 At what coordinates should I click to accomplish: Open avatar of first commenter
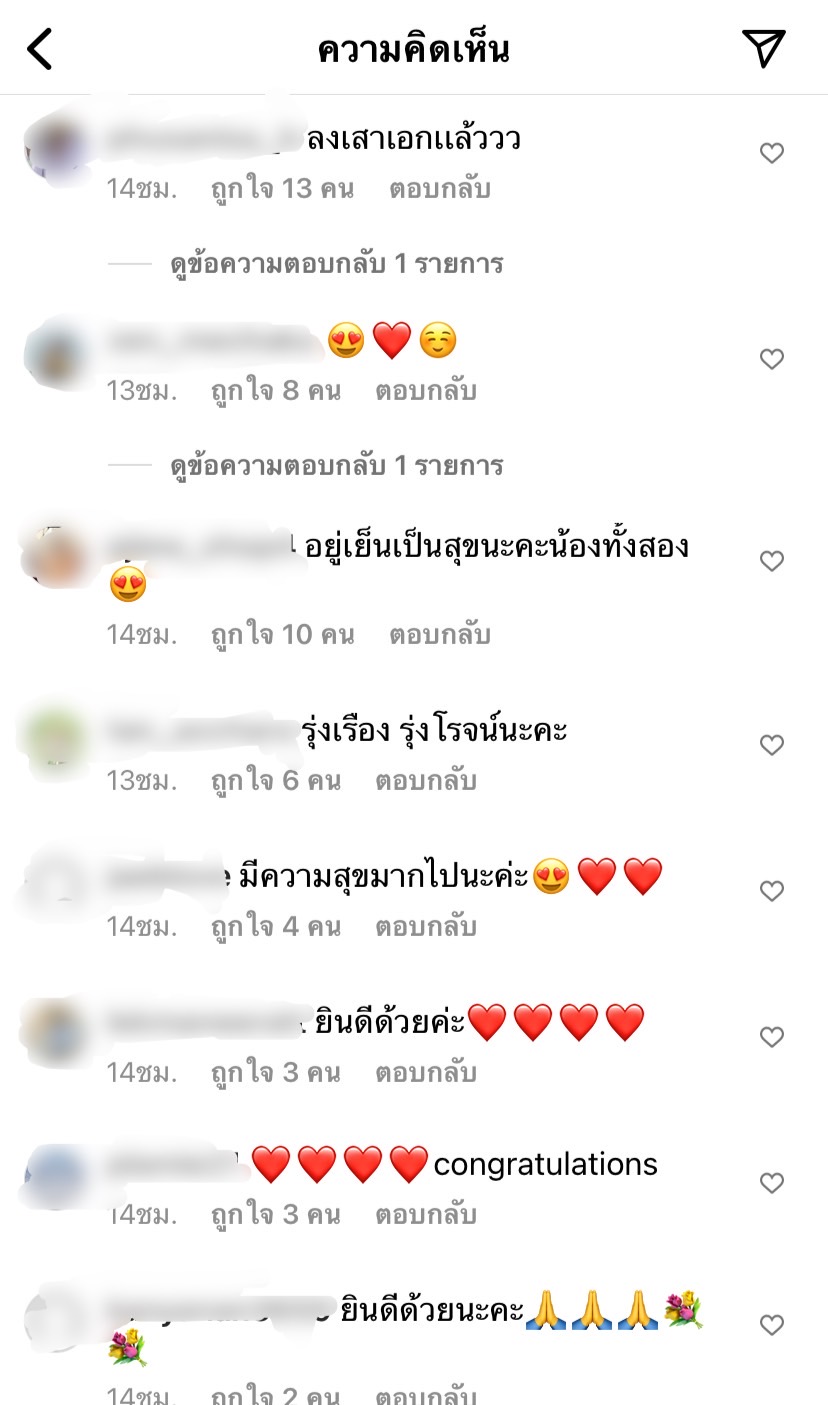click(x=57, y=145)
